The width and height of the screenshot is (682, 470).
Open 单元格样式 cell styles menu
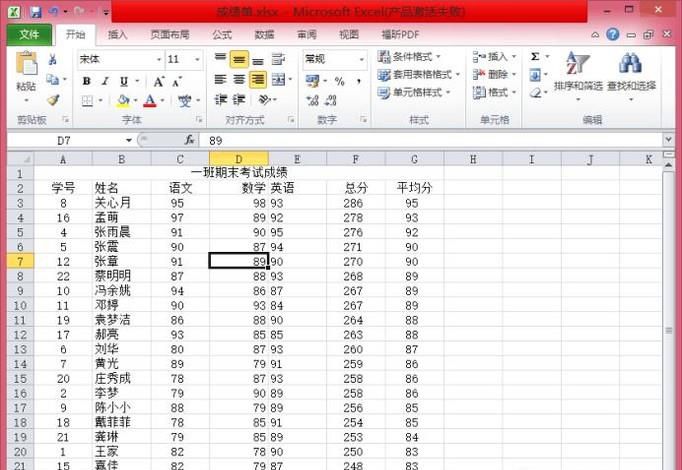[x=414, y=93]
